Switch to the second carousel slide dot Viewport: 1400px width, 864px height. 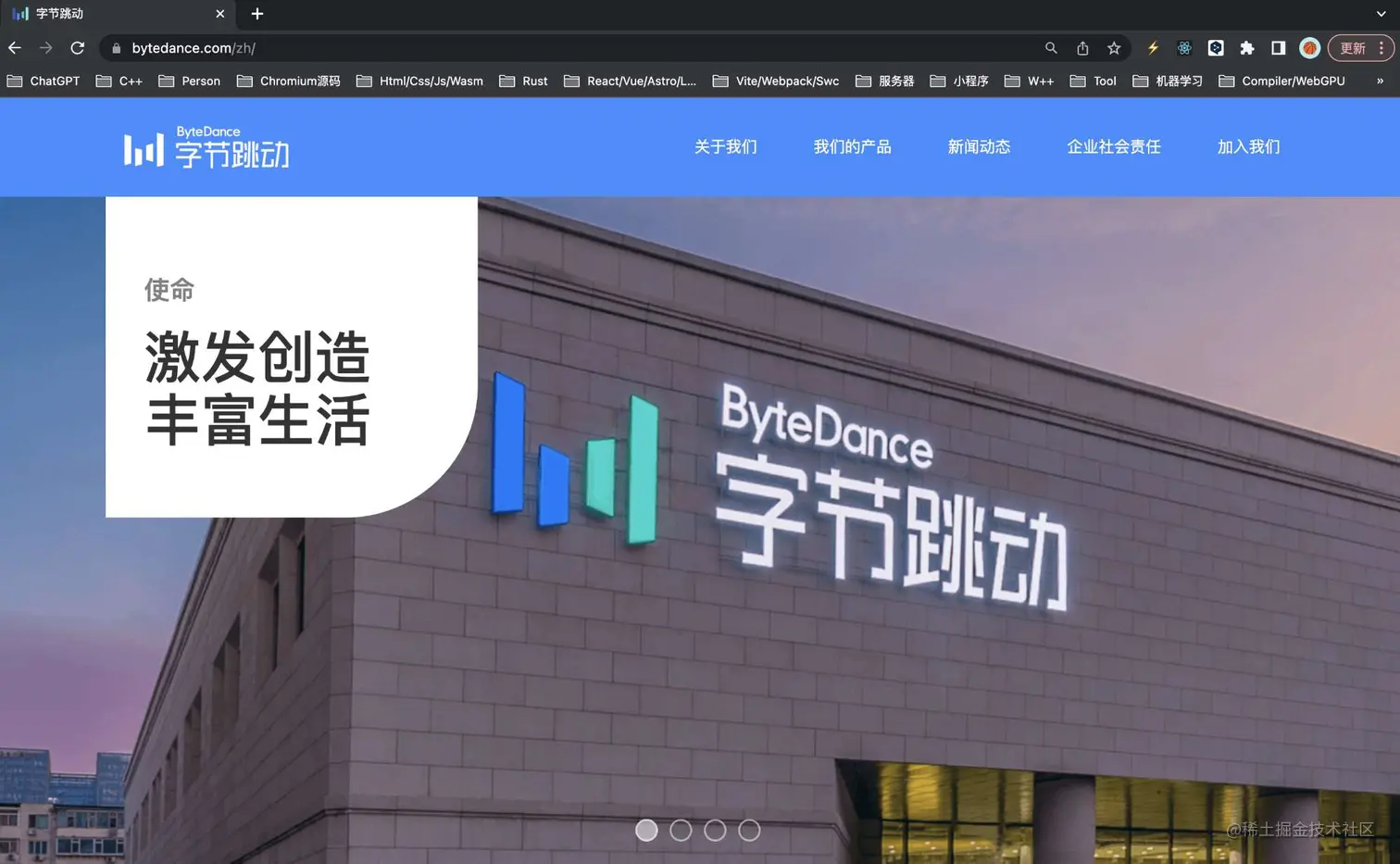click(x=681, y=831)
